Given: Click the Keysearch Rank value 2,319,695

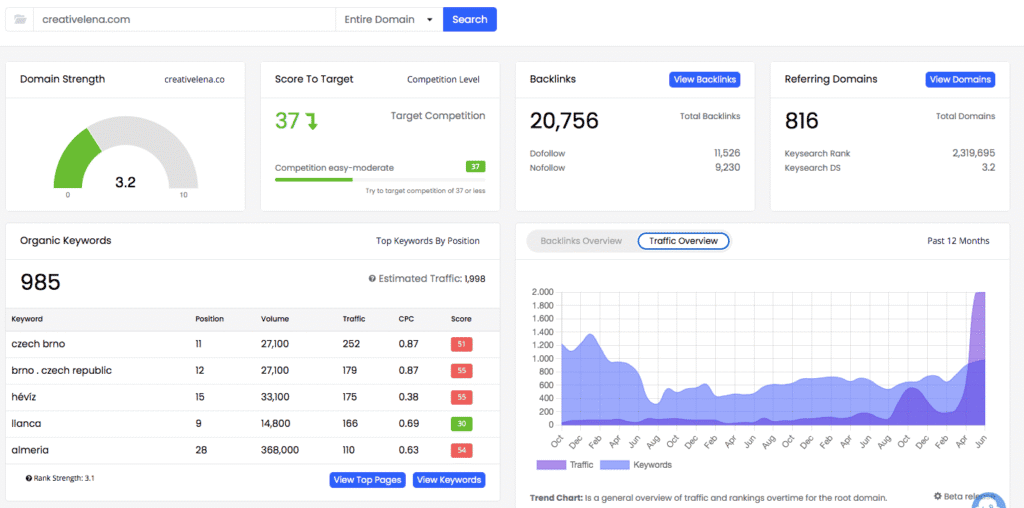Looking at the screenshot, I should pyautogui.click(x=974, y=153).
